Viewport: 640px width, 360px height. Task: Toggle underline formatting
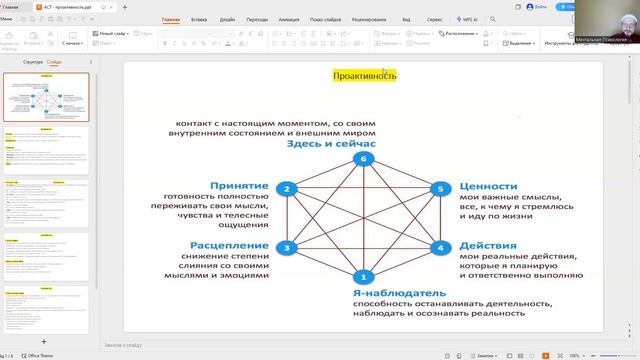click(184, 43)
